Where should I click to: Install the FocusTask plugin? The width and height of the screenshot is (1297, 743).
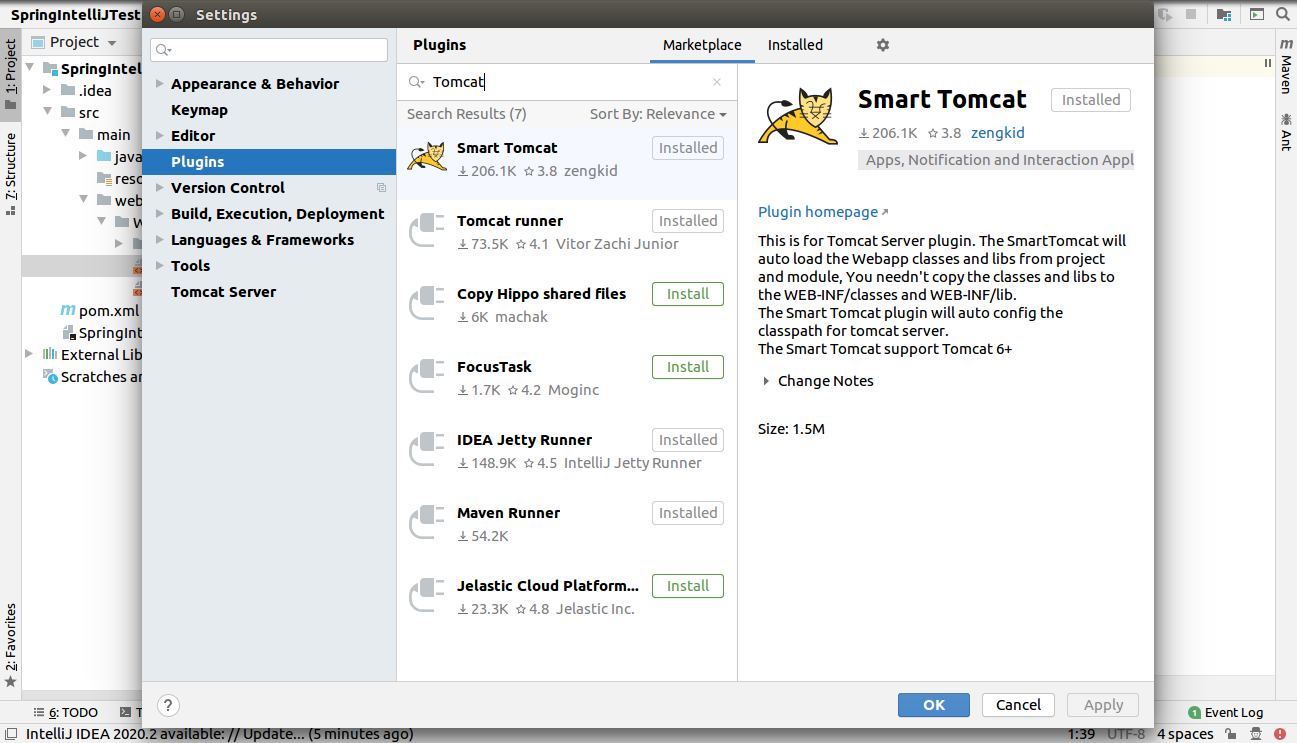click(x=687, y=366)
